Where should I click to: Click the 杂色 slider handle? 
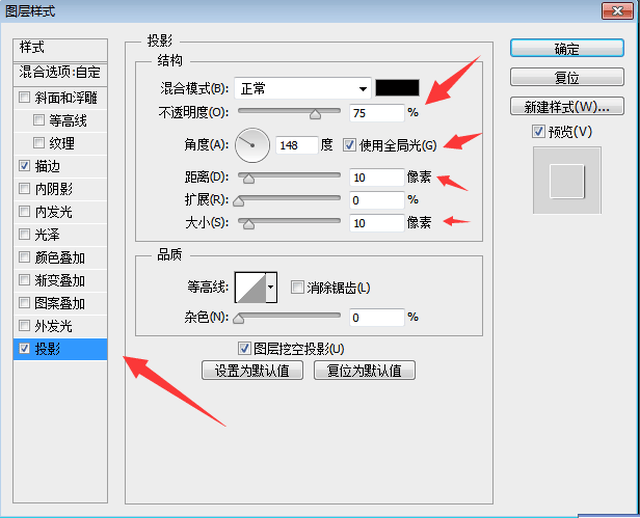coord(239,319)
